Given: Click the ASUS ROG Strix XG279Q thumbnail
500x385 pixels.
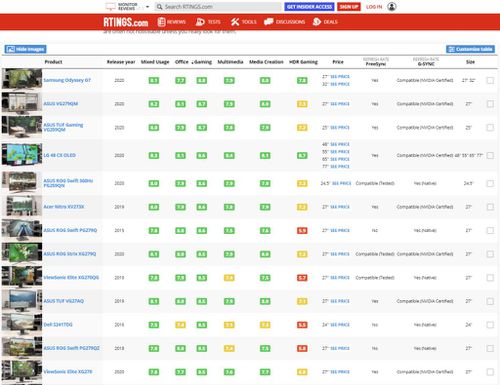Looking at the screenshot, I should tap(22, 253).
